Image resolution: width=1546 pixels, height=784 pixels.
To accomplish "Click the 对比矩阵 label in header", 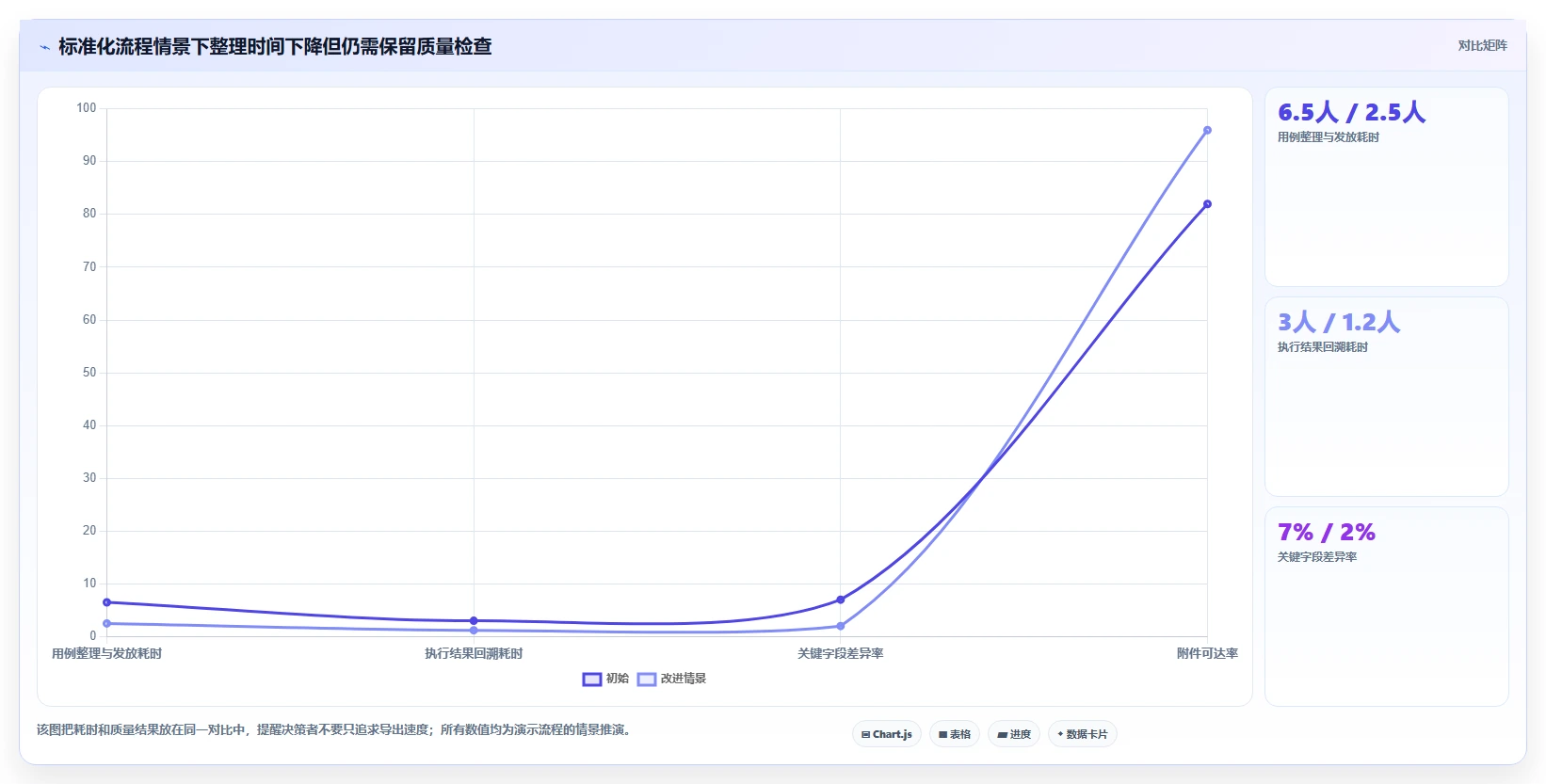I will pyautogui.click(x=1482, y=45).
